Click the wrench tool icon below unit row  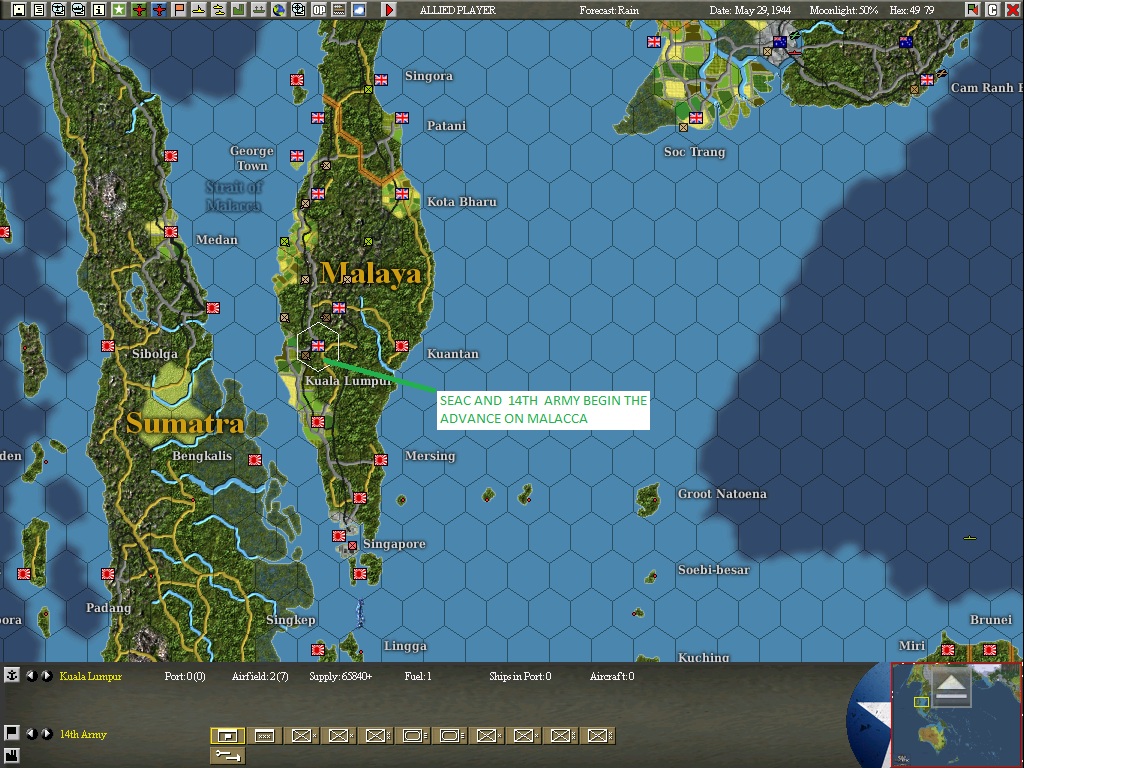tap(228, 756)
